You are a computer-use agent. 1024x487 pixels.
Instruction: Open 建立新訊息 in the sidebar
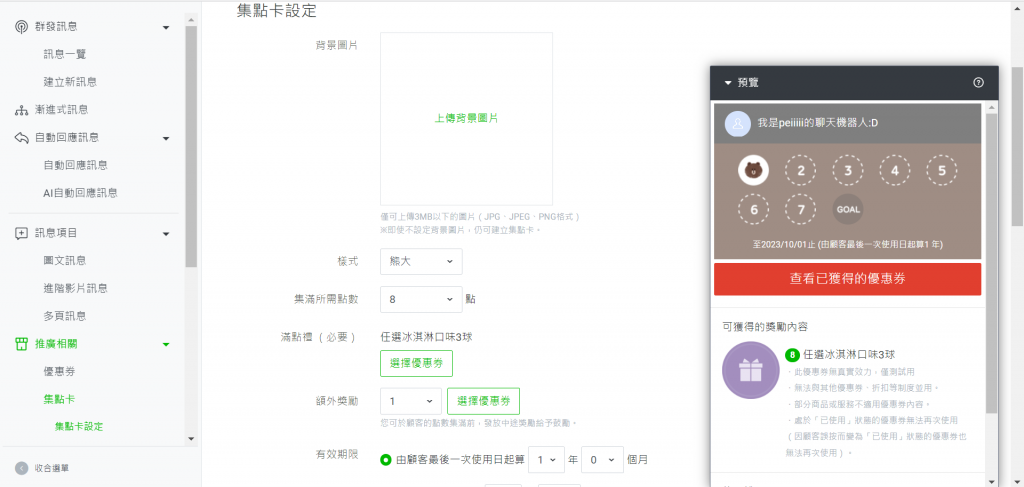click(x=71, y=82)
